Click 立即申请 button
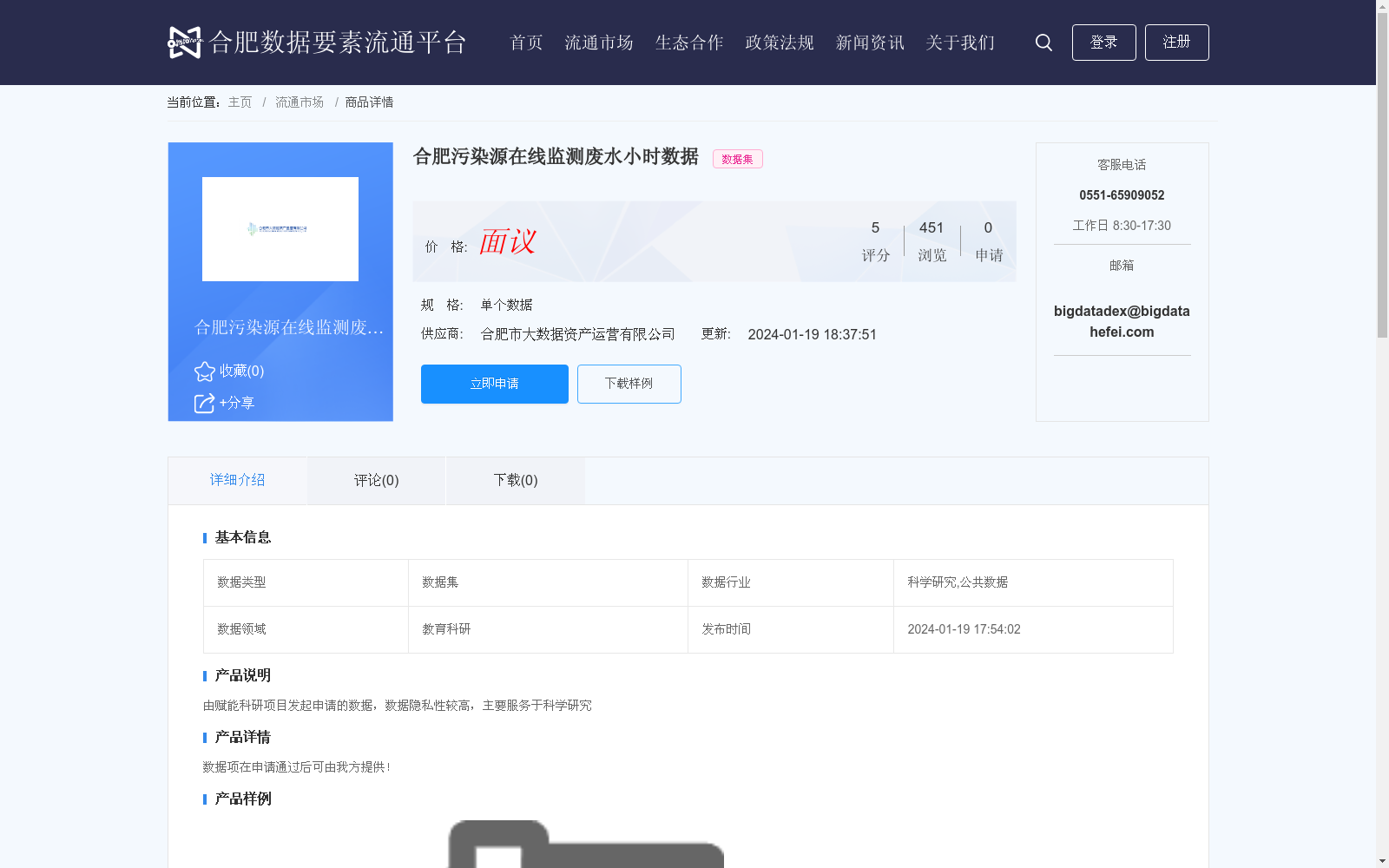 495,384
